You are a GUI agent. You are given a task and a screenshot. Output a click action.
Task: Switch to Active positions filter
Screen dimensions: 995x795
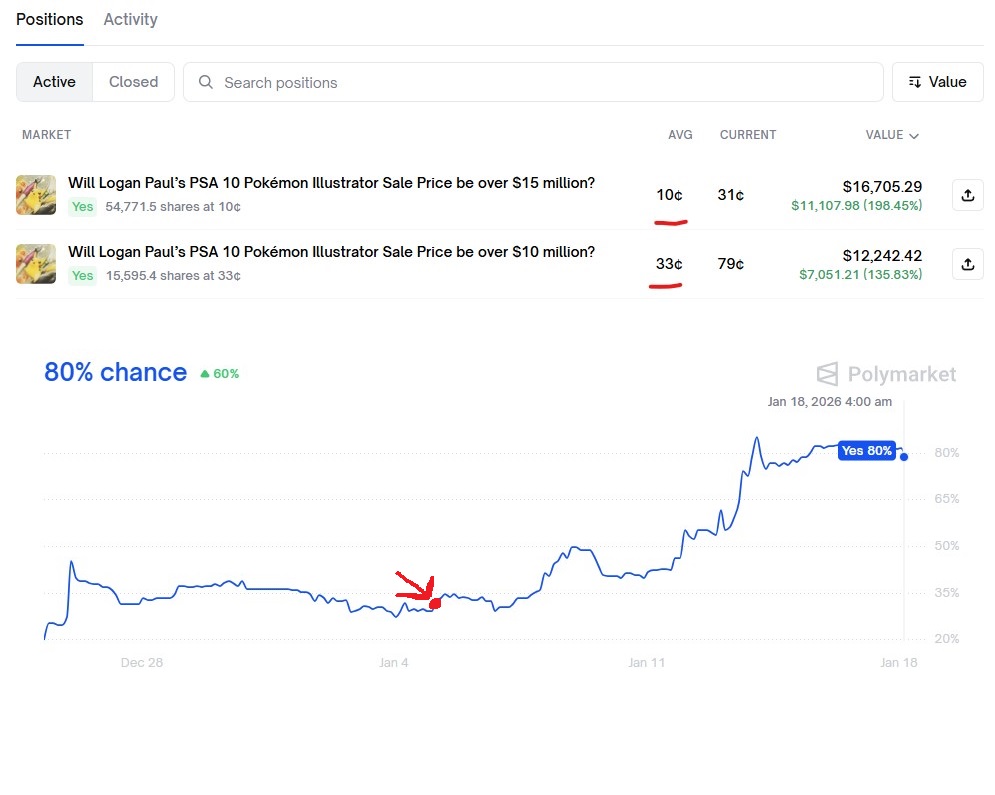click(54, 82)
